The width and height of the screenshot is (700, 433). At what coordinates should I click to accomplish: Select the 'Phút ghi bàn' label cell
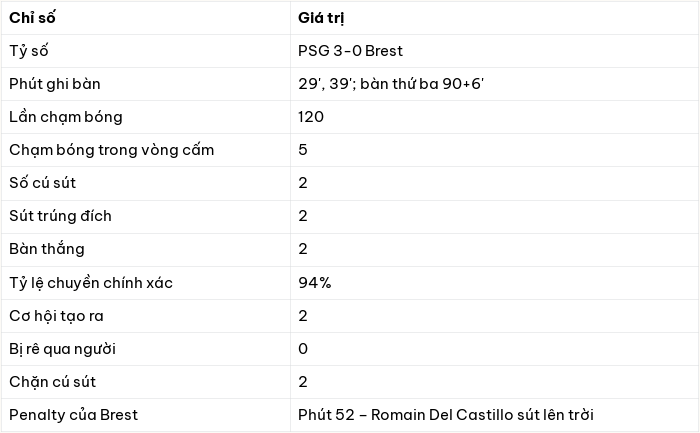pyautogui.click(x=146, y=84)
